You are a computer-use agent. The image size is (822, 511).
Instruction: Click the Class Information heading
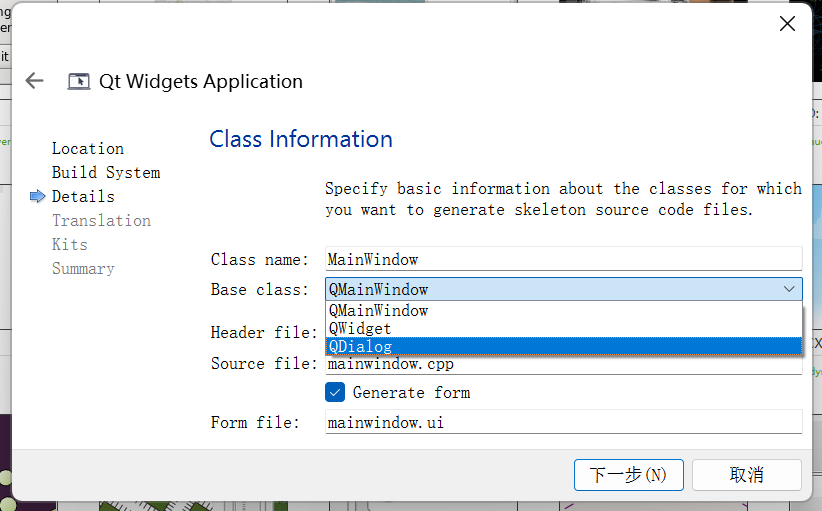click(x=301, y=139)
